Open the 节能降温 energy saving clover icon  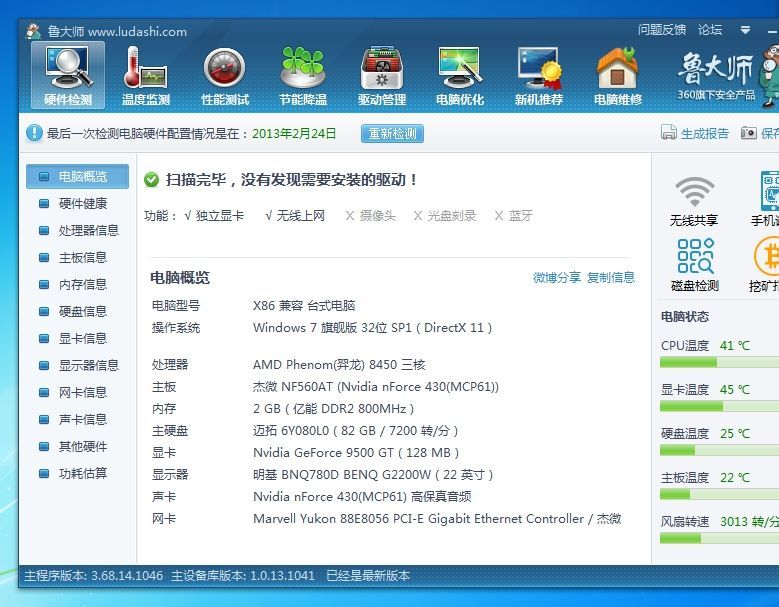point(303,76)
